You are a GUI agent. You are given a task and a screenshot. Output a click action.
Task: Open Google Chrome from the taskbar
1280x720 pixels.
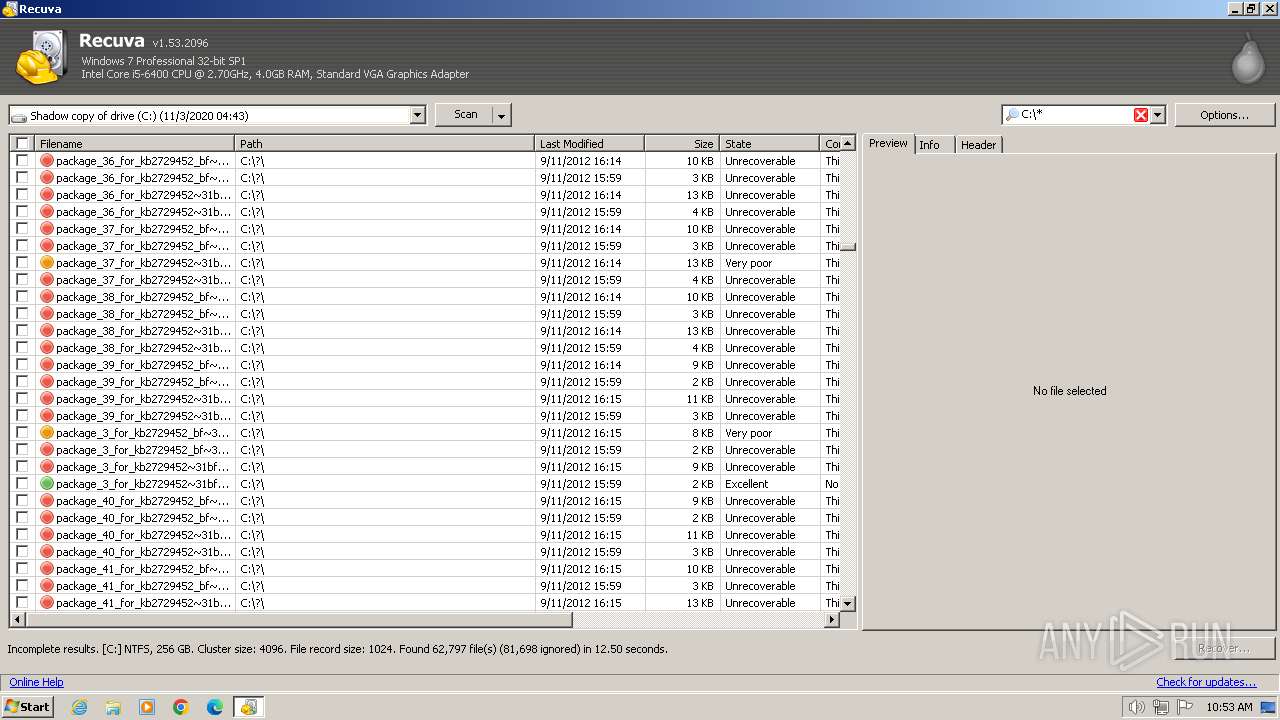click(x=181, y=707)
